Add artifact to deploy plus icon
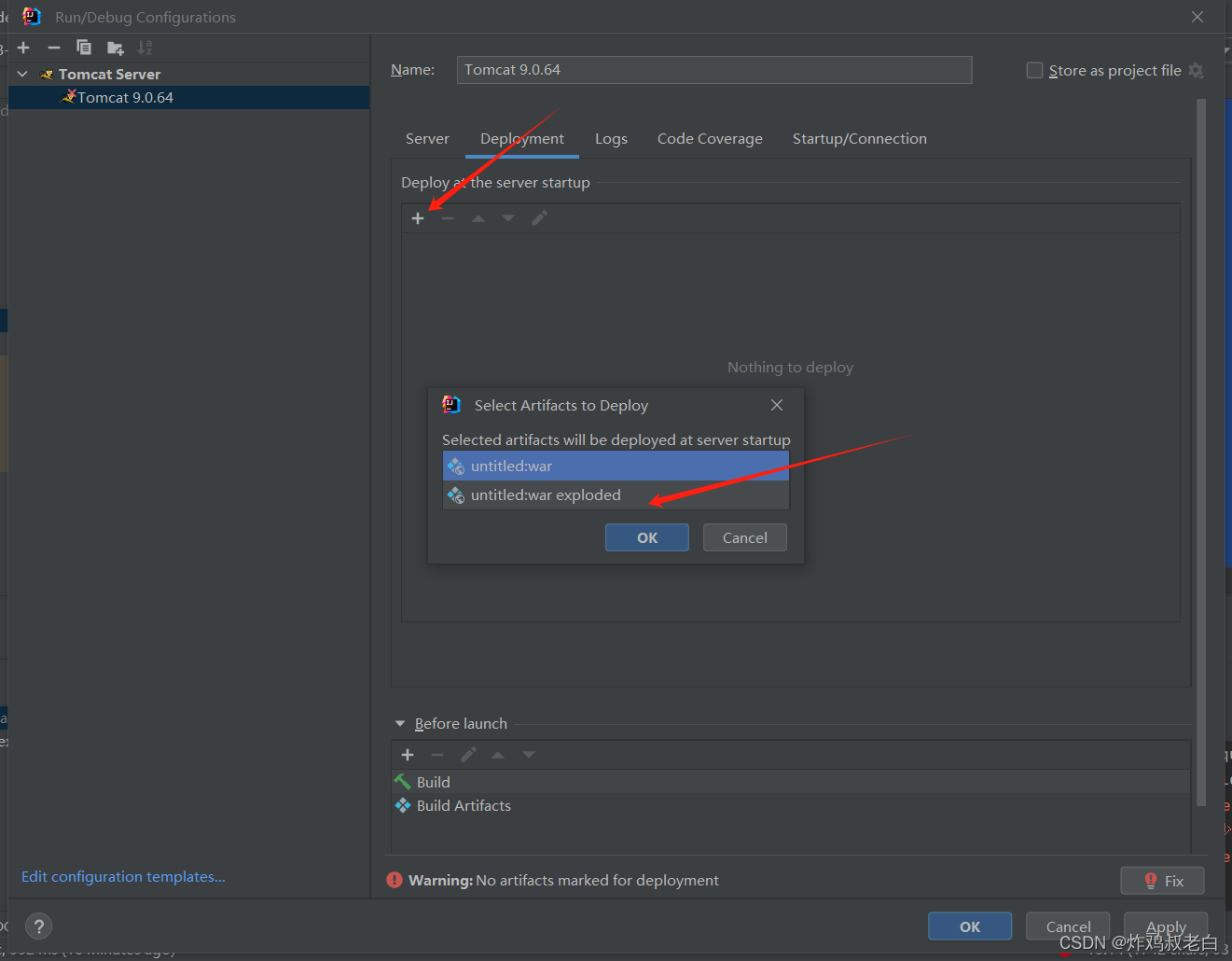1232x961 pixels. 418,218
